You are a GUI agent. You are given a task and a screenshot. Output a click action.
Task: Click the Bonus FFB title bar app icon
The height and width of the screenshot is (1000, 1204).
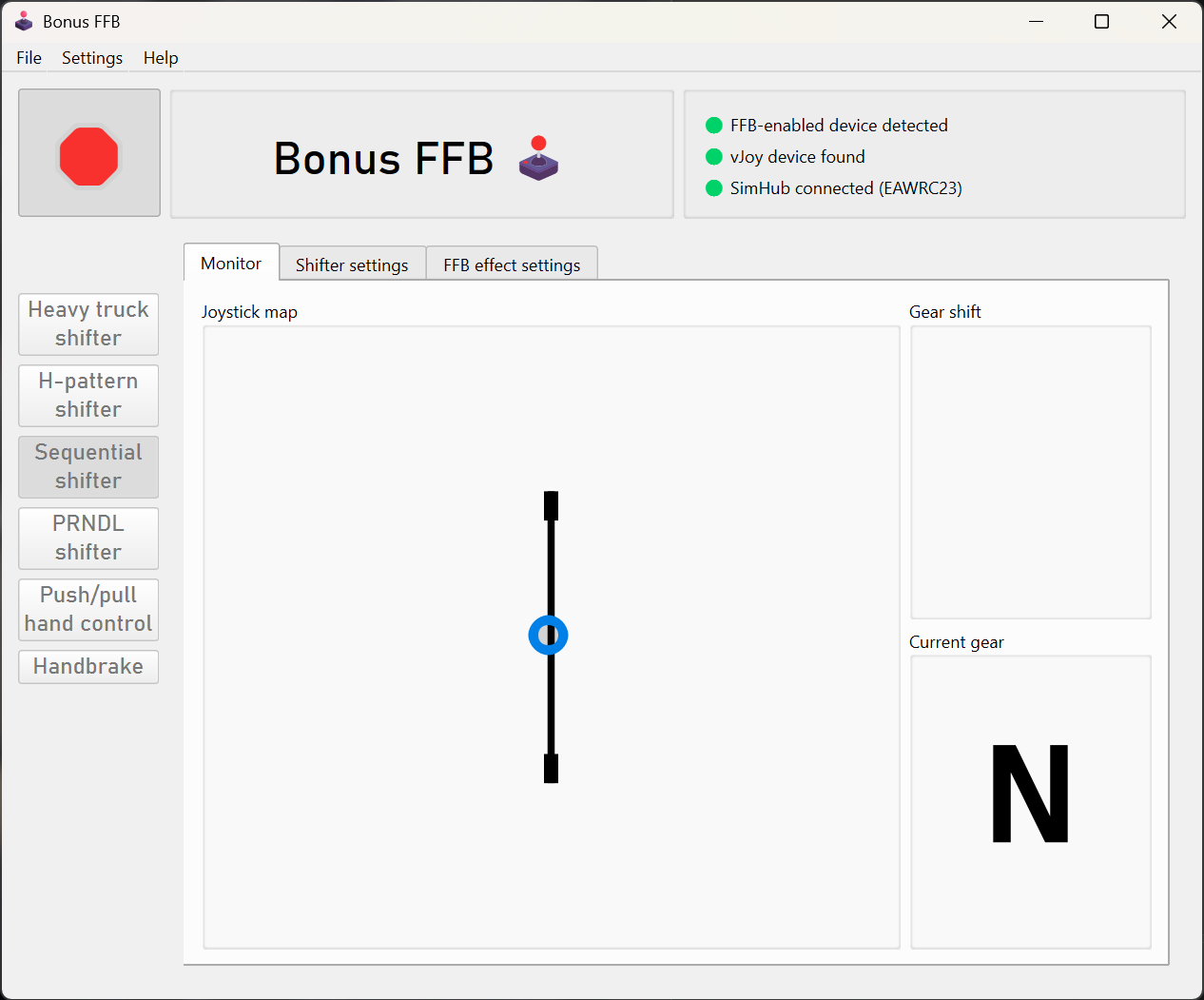(24, 21)
